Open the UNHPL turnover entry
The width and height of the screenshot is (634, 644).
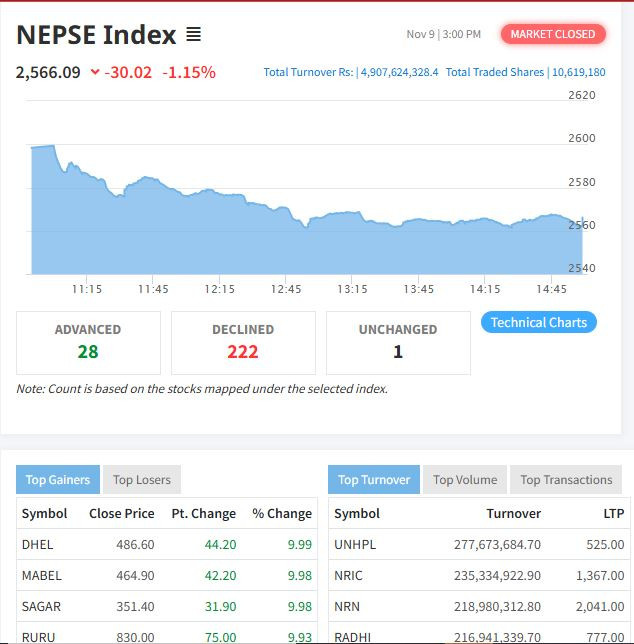pos(355,545)
